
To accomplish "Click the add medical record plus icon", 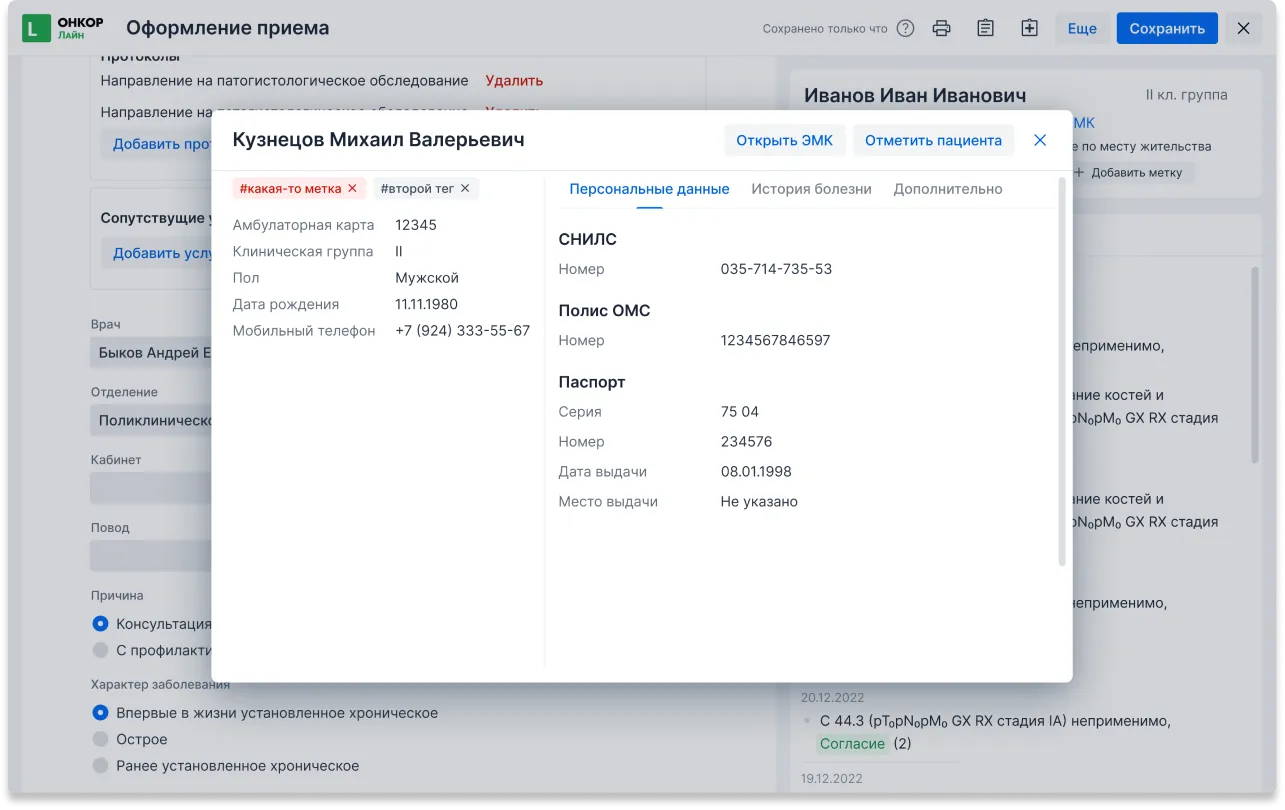I will coord(1029,28).
